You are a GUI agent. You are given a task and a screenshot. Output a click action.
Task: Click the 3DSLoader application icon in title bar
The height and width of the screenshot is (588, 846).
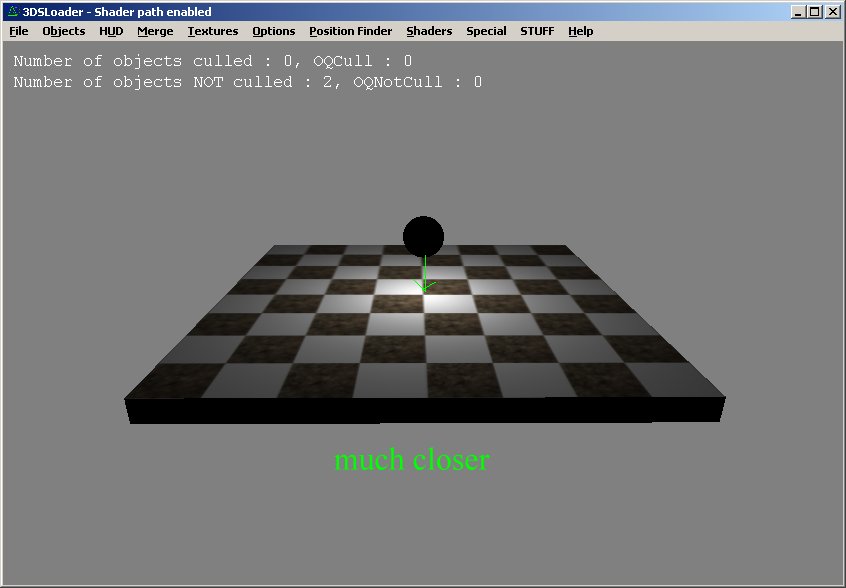coord(13,11)
